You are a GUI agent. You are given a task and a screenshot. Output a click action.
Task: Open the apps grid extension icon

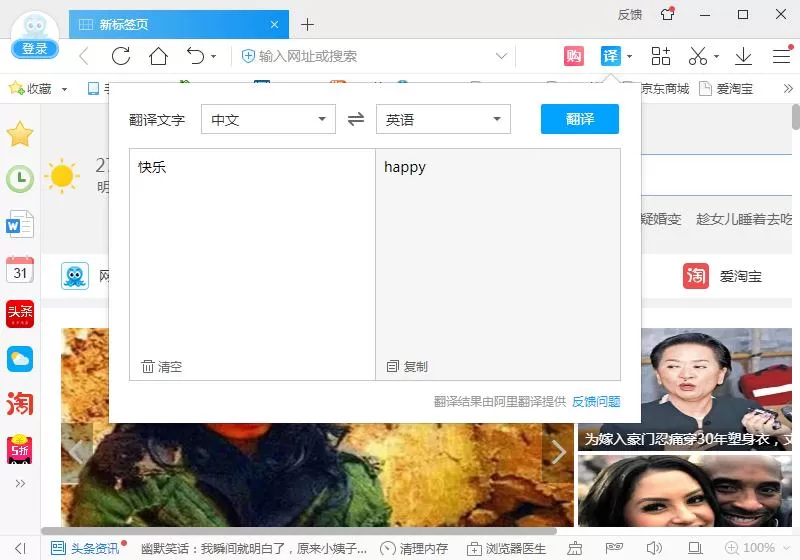click(661, 56)
